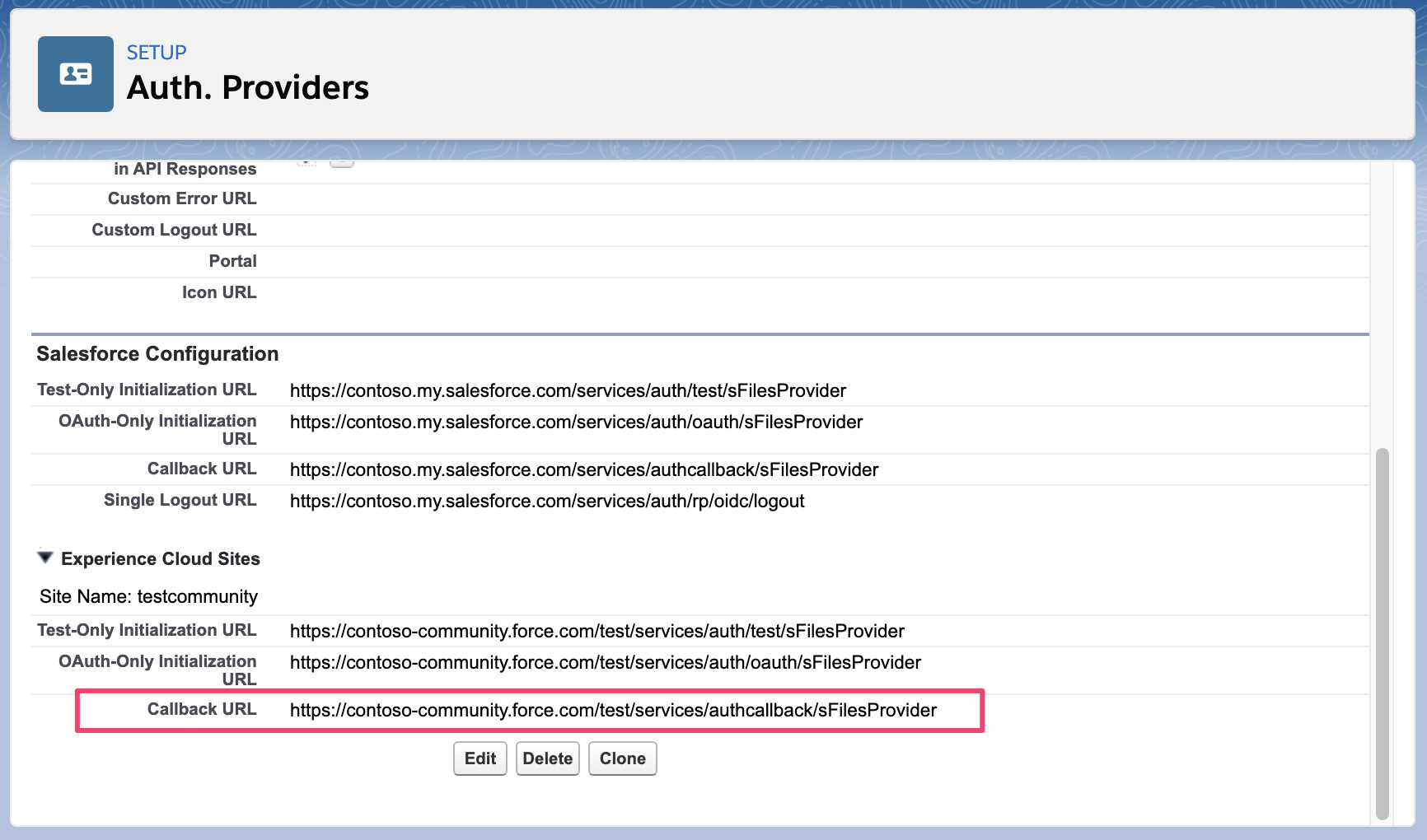Screen dimensions: 1427x840
Task: Click the Clone button
Action: point(623,758)
